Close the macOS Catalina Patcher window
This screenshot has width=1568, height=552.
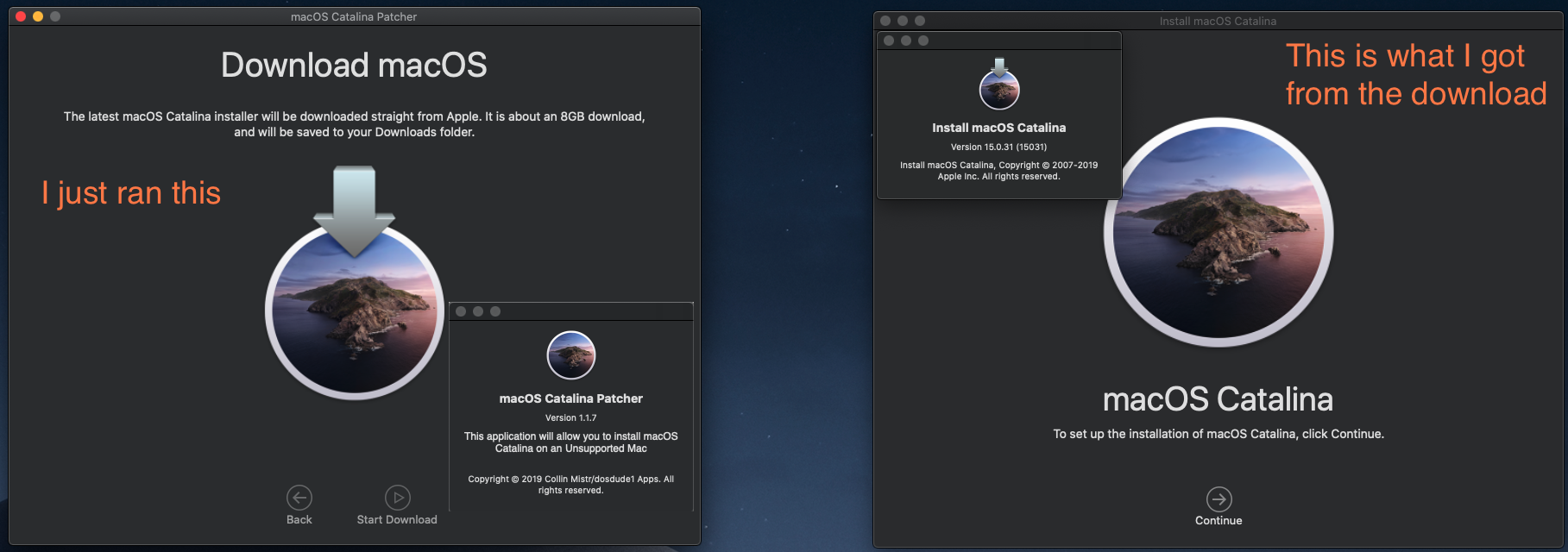click(21, 16)
